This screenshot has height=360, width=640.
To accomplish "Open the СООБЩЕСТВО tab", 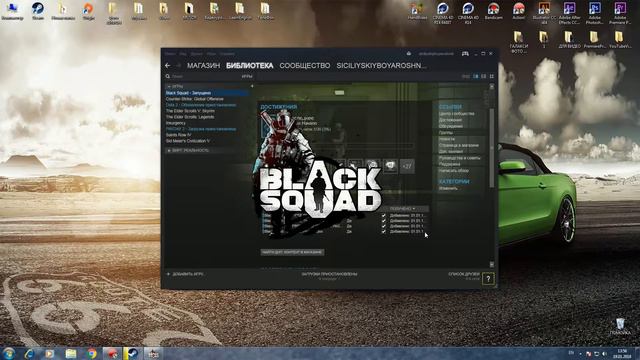I will (x=305, y=65).
